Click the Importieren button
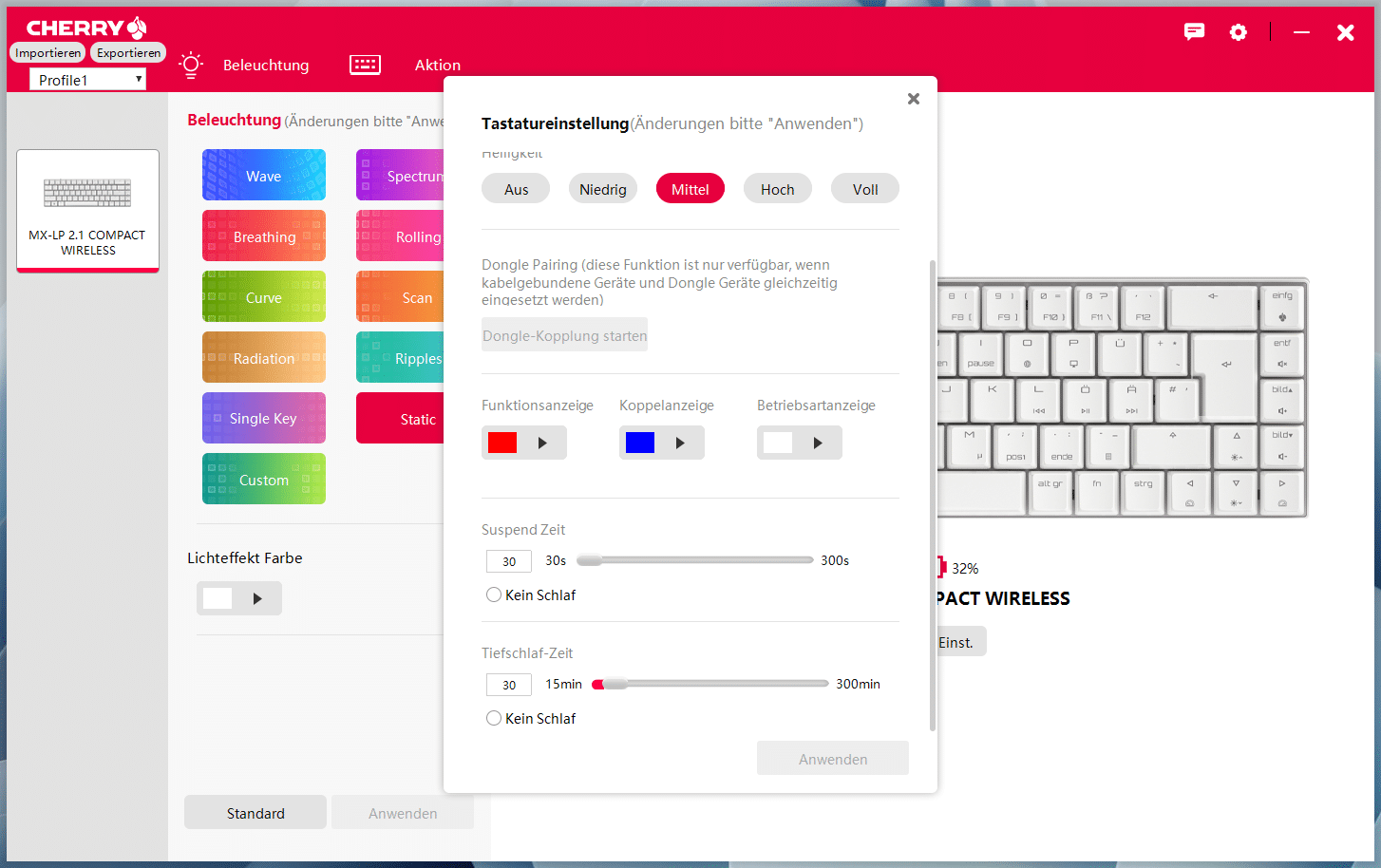This screenshot has height=868, width=1381. click(x=48, y=53)
